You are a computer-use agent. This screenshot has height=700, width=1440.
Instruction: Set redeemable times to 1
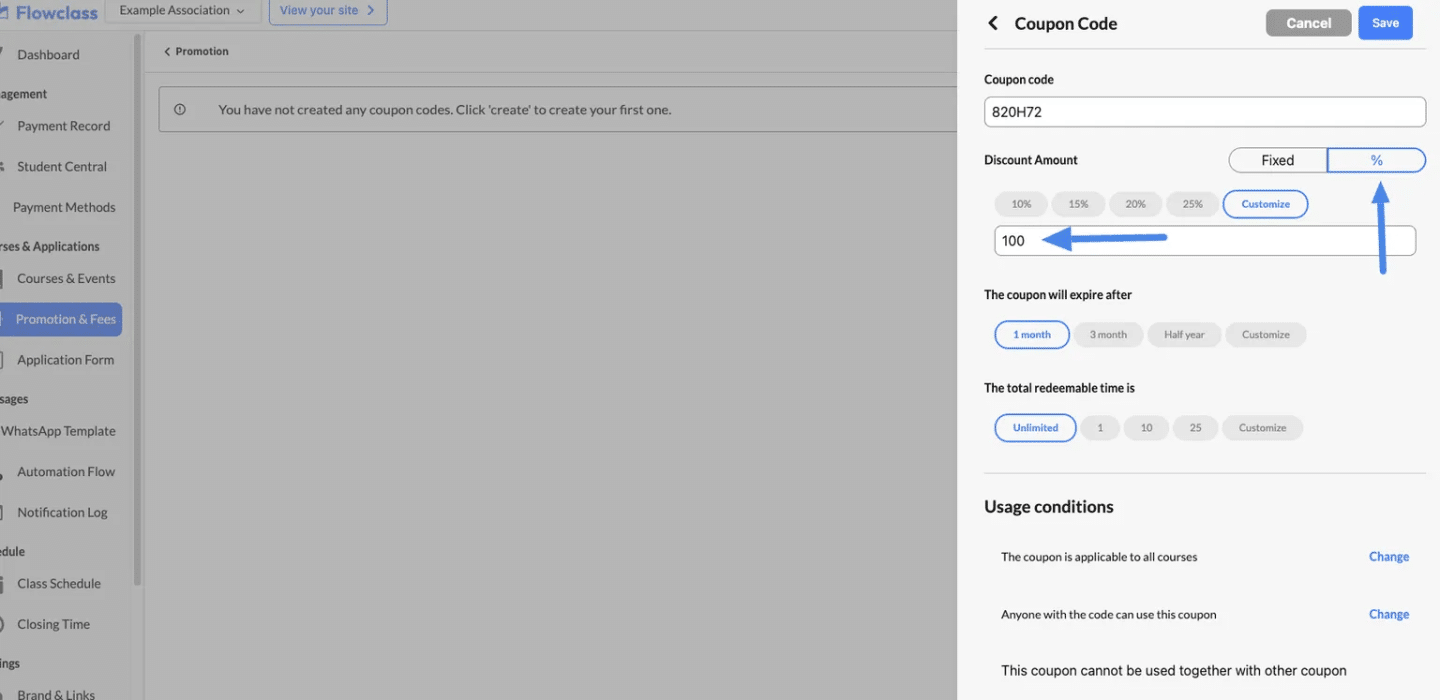click(x=1100, y=428)
